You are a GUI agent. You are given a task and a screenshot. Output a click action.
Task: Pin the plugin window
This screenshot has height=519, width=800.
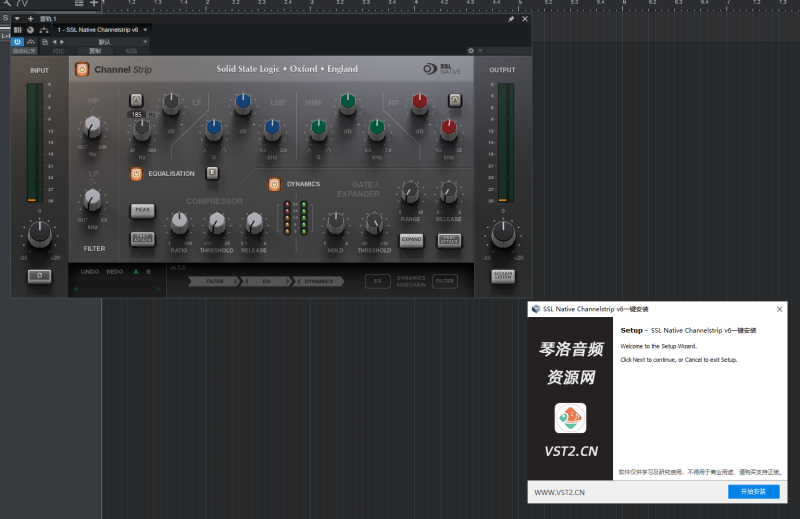click(511, 19)
